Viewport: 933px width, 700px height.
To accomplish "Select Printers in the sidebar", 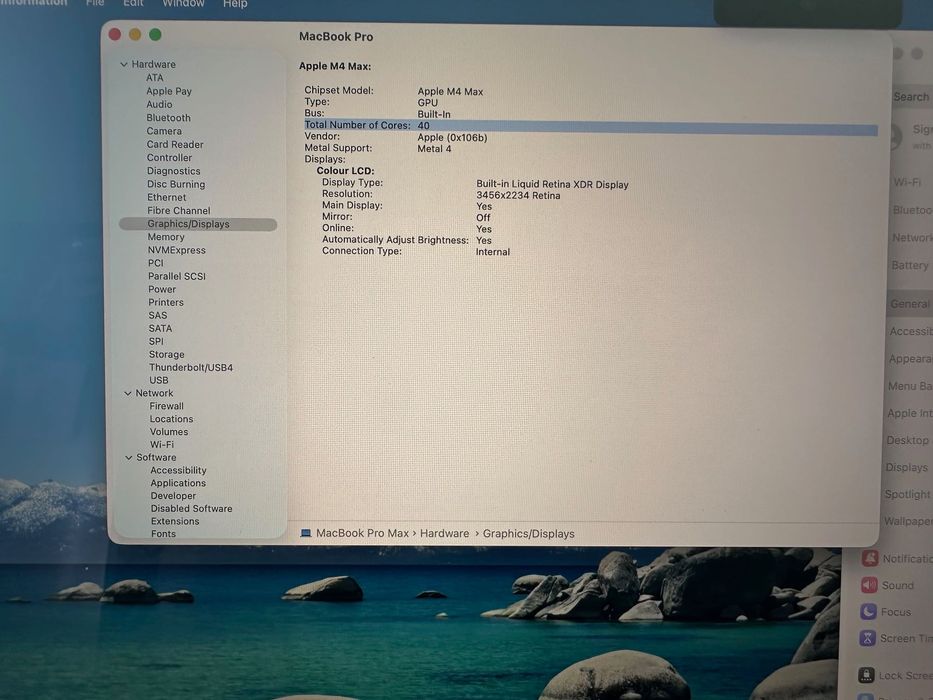I will point(166,302).
